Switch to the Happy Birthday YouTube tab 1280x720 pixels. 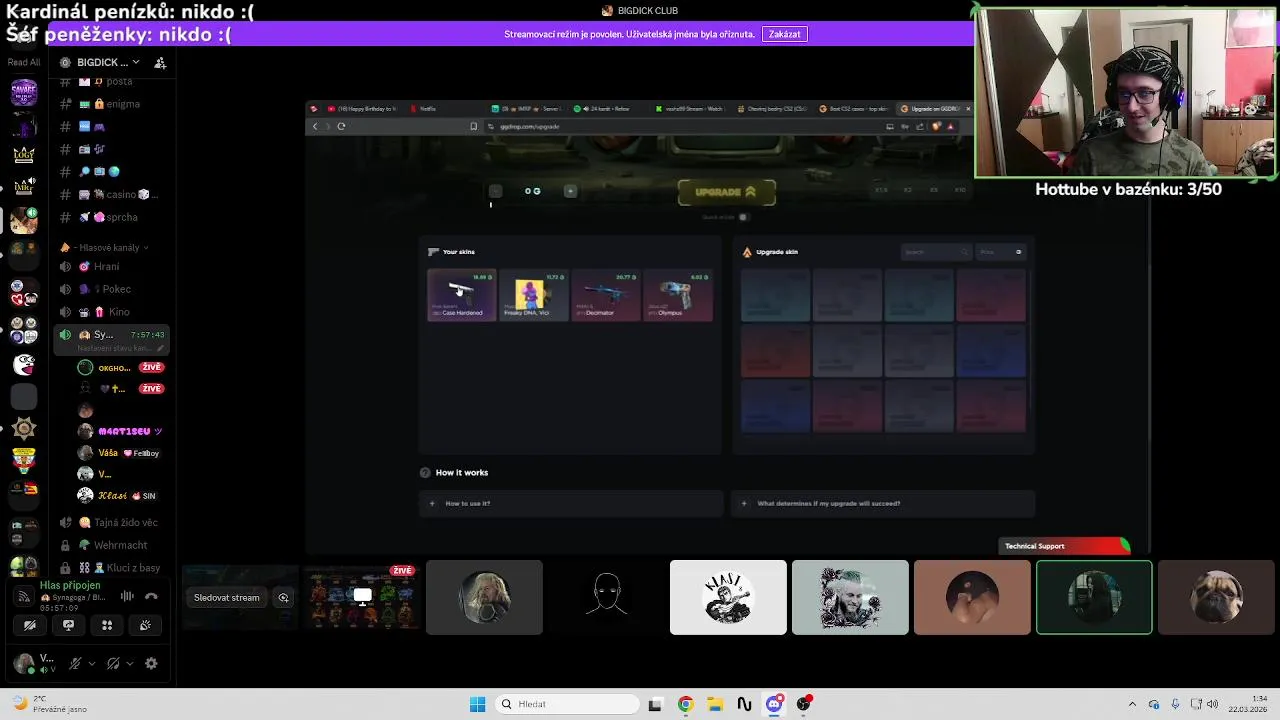point(362,108)
